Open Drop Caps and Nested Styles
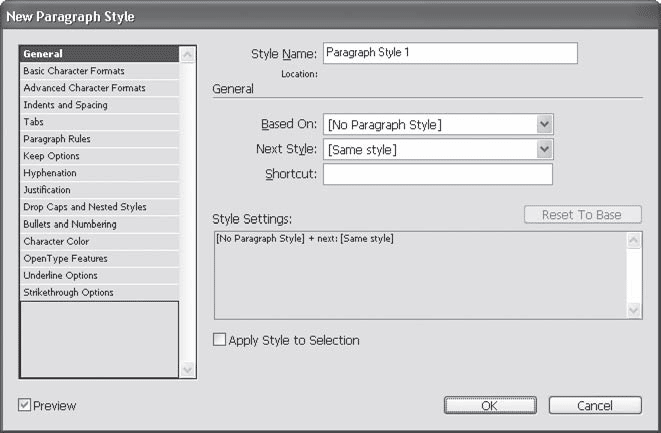 pyautogui.click(x=84, y=207)
